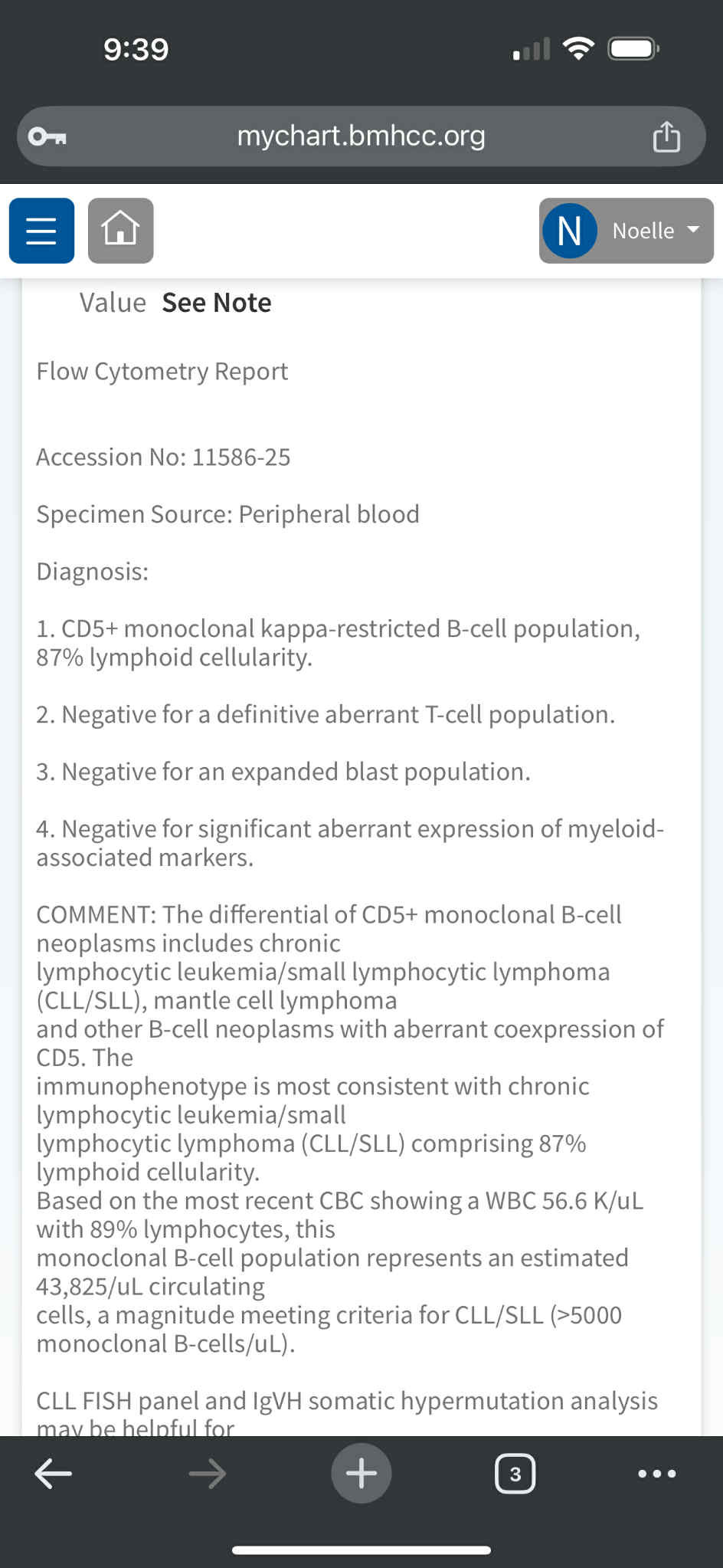Open a new tab with plus button
This screenshot has width=723, height=1568.
tap(361, 1473)
